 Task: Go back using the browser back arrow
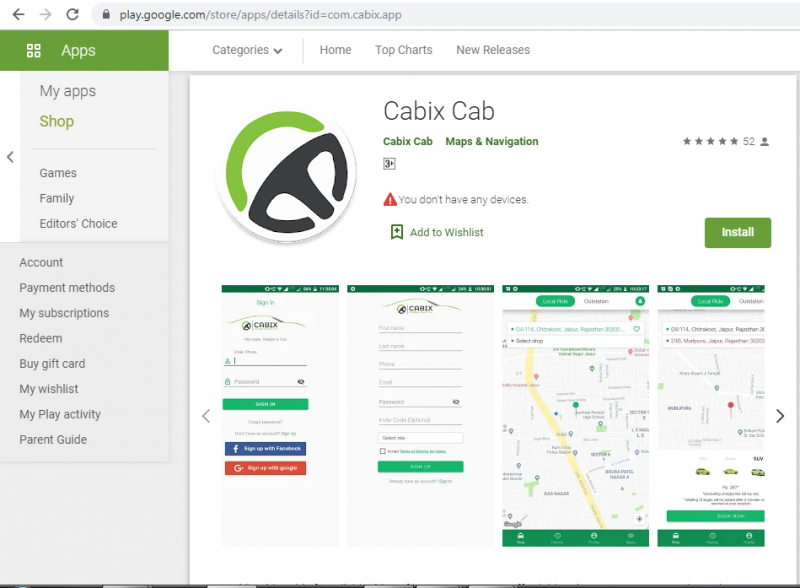click(18, 14)
